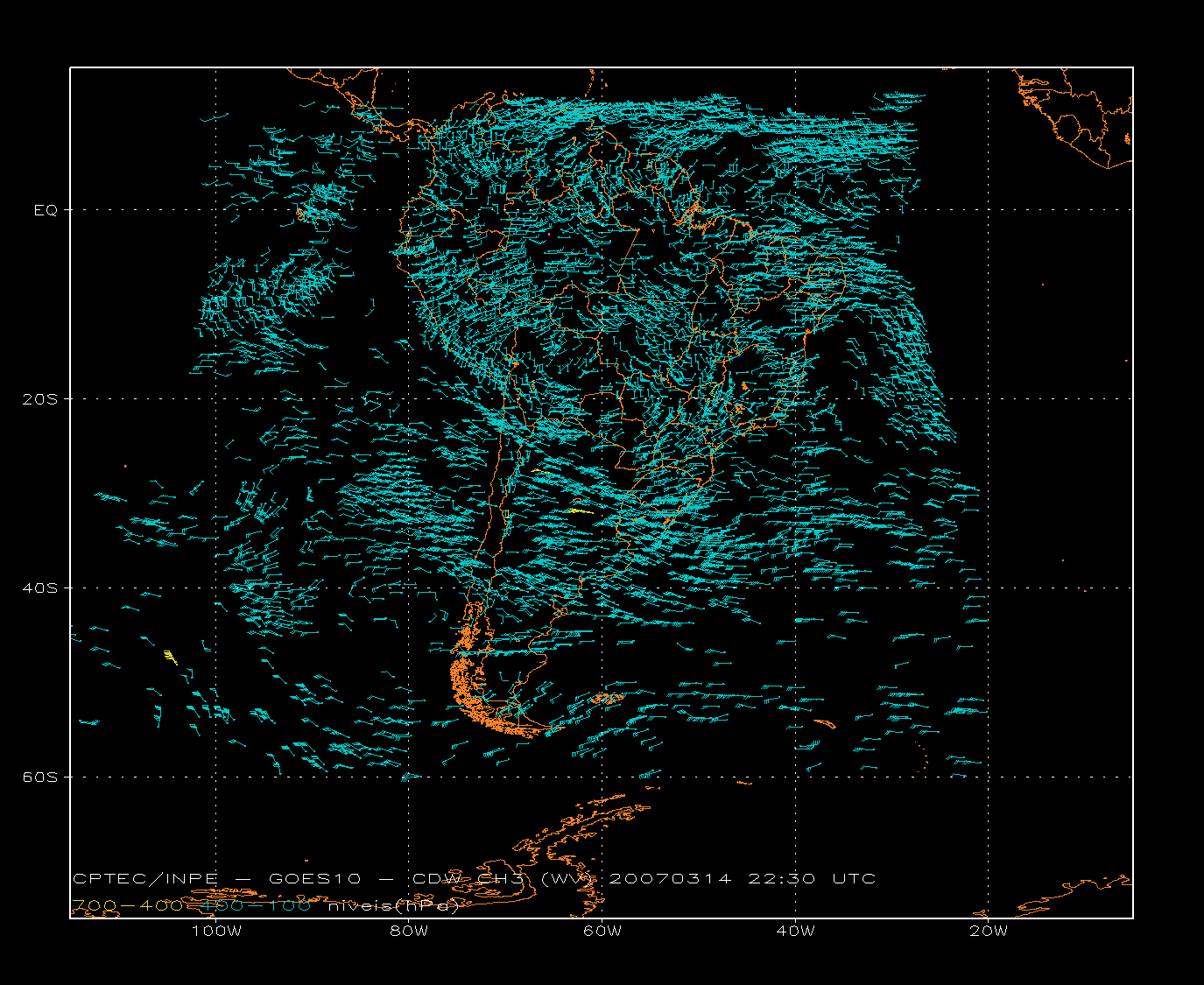
Task: Click the 22:30 UTC time text
Action: (x=812, y=878)
